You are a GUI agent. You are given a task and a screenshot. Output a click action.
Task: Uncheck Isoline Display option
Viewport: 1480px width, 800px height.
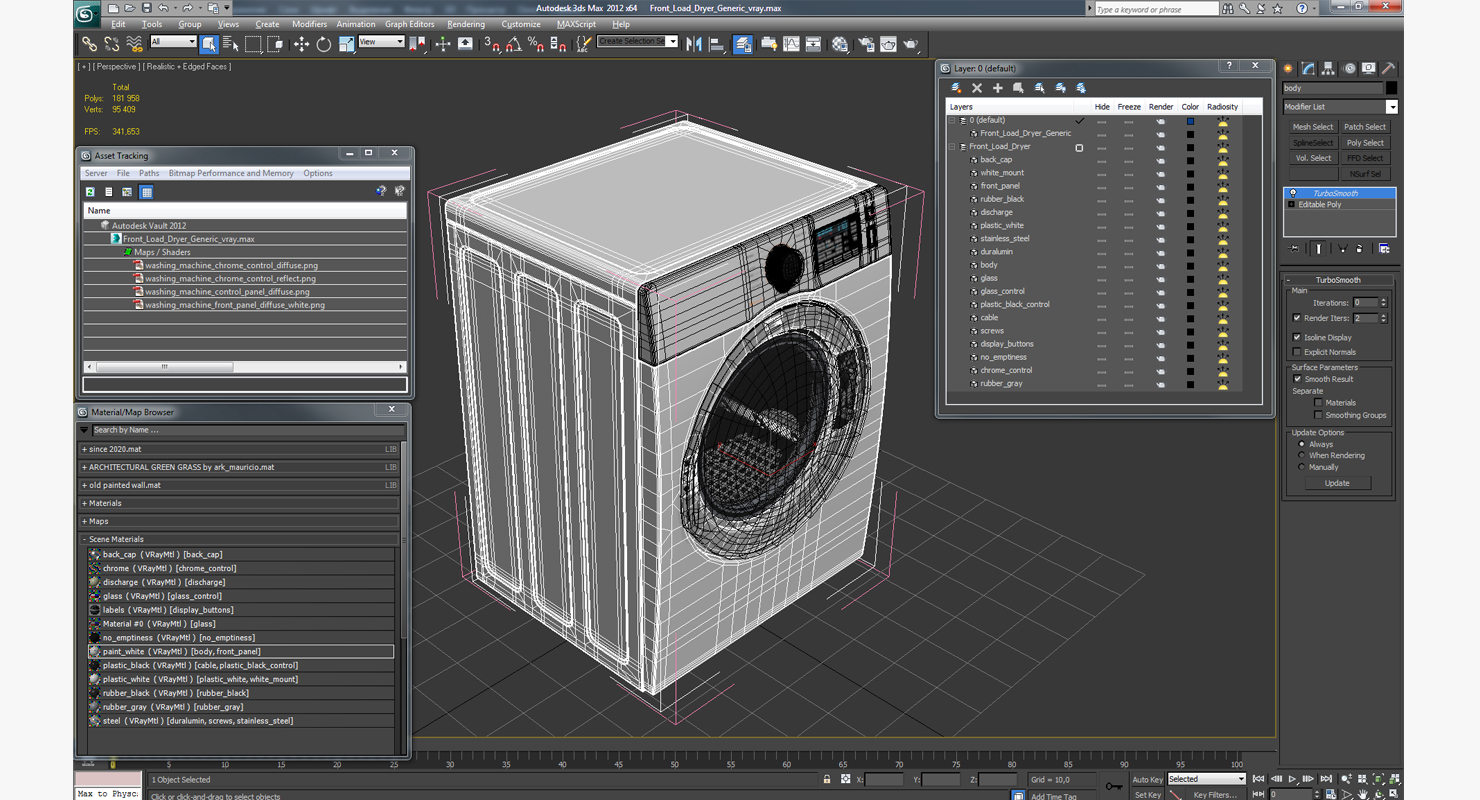point(1297,337)
